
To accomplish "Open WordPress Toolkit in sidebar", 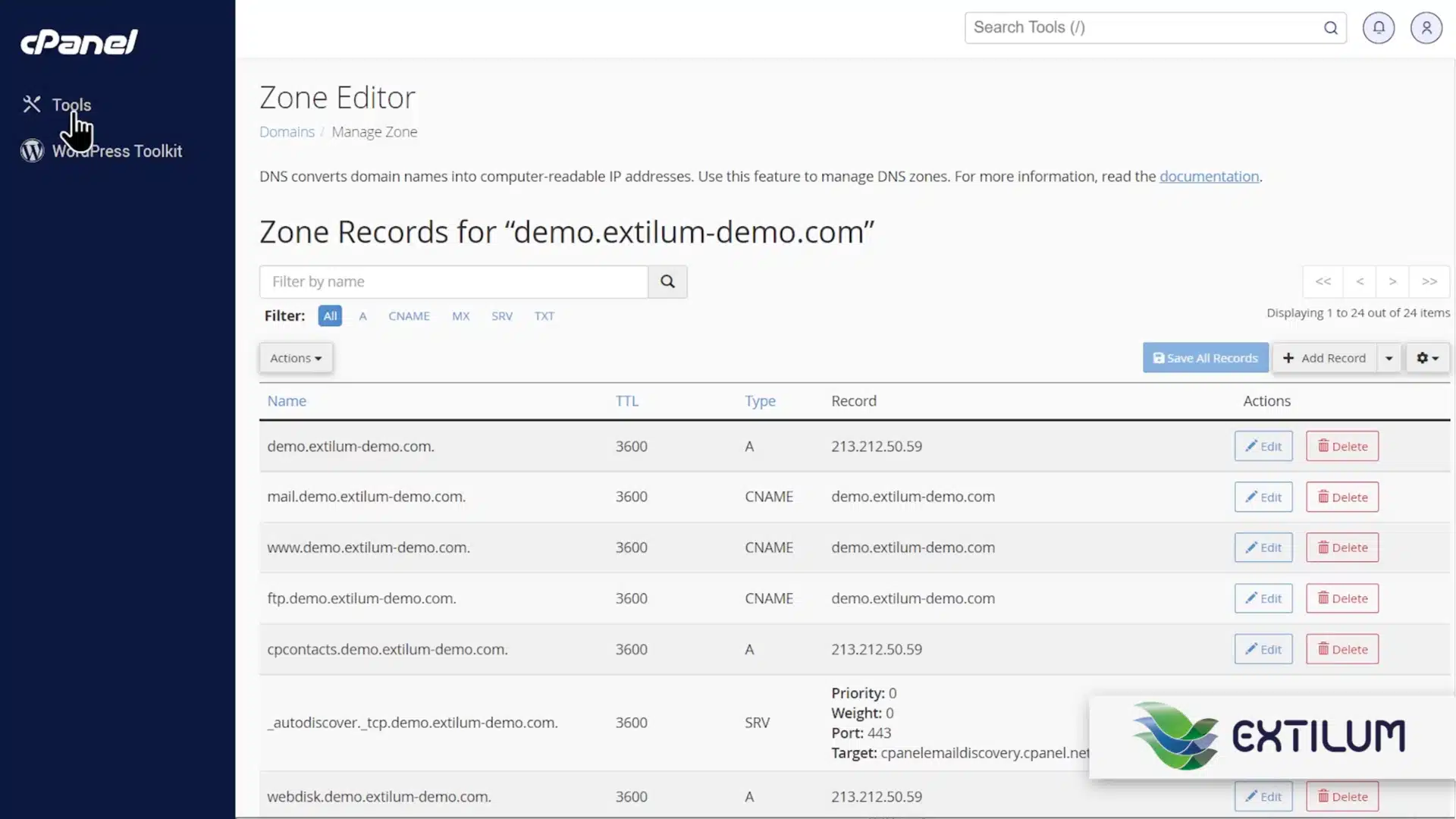I will 117,151.
